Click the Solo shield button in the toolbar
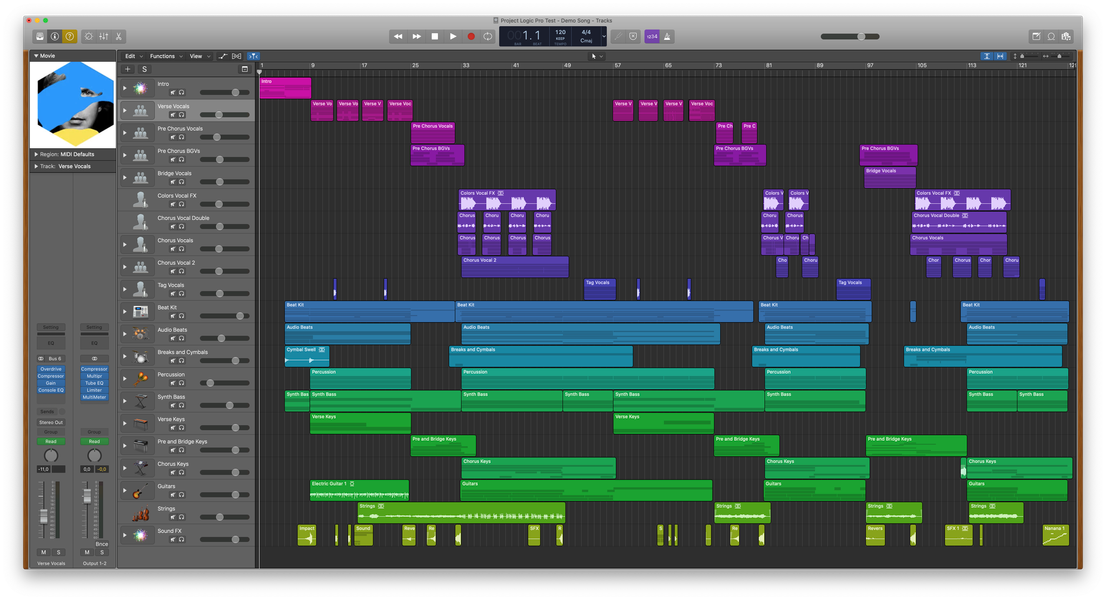1106x600 pixels. [633, 36]
